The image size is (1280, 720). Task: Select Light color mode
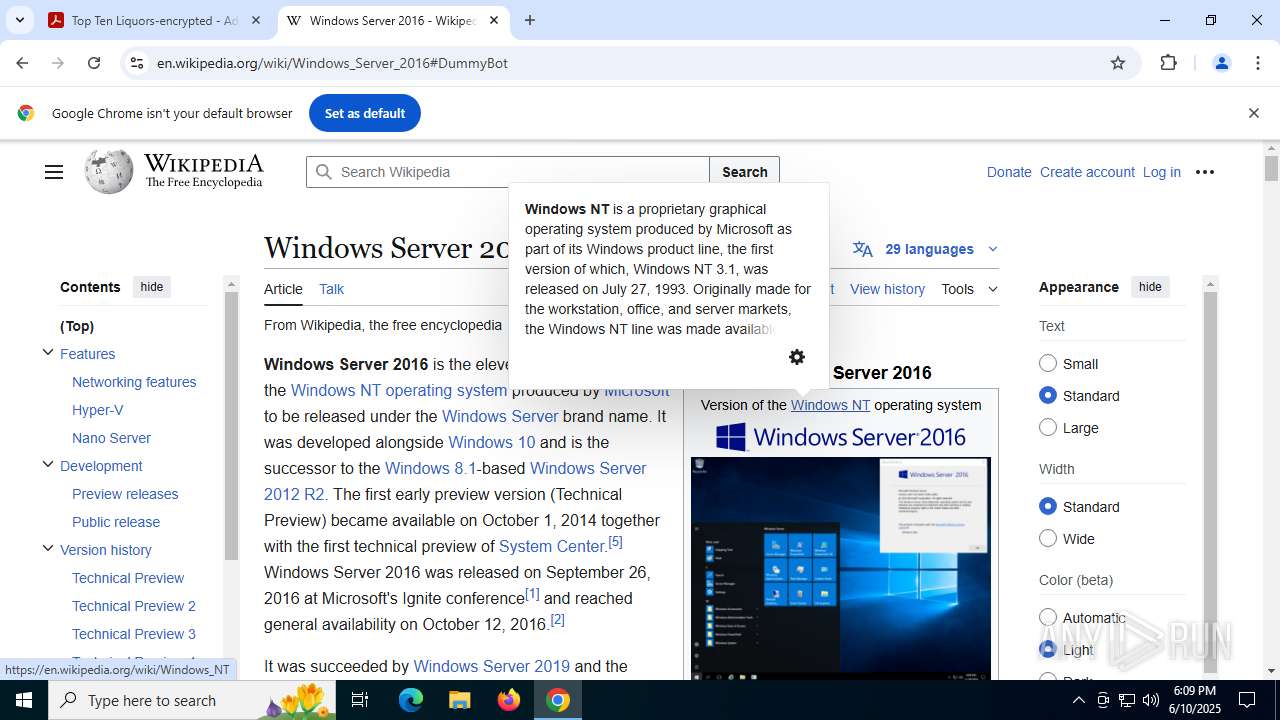1048,649
